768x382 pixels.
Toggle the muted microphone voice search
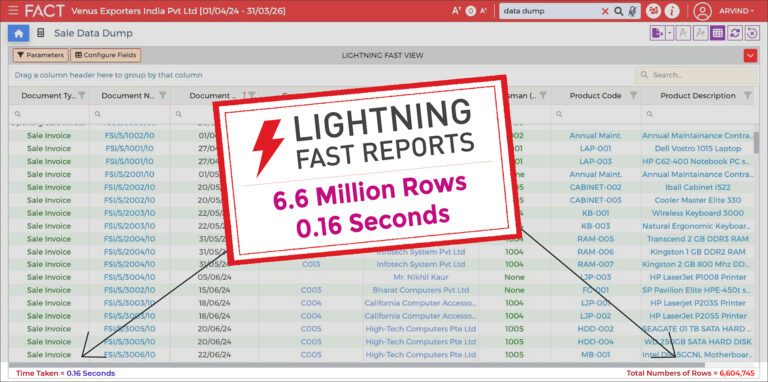pyautogui.click(x=632, y=11)
